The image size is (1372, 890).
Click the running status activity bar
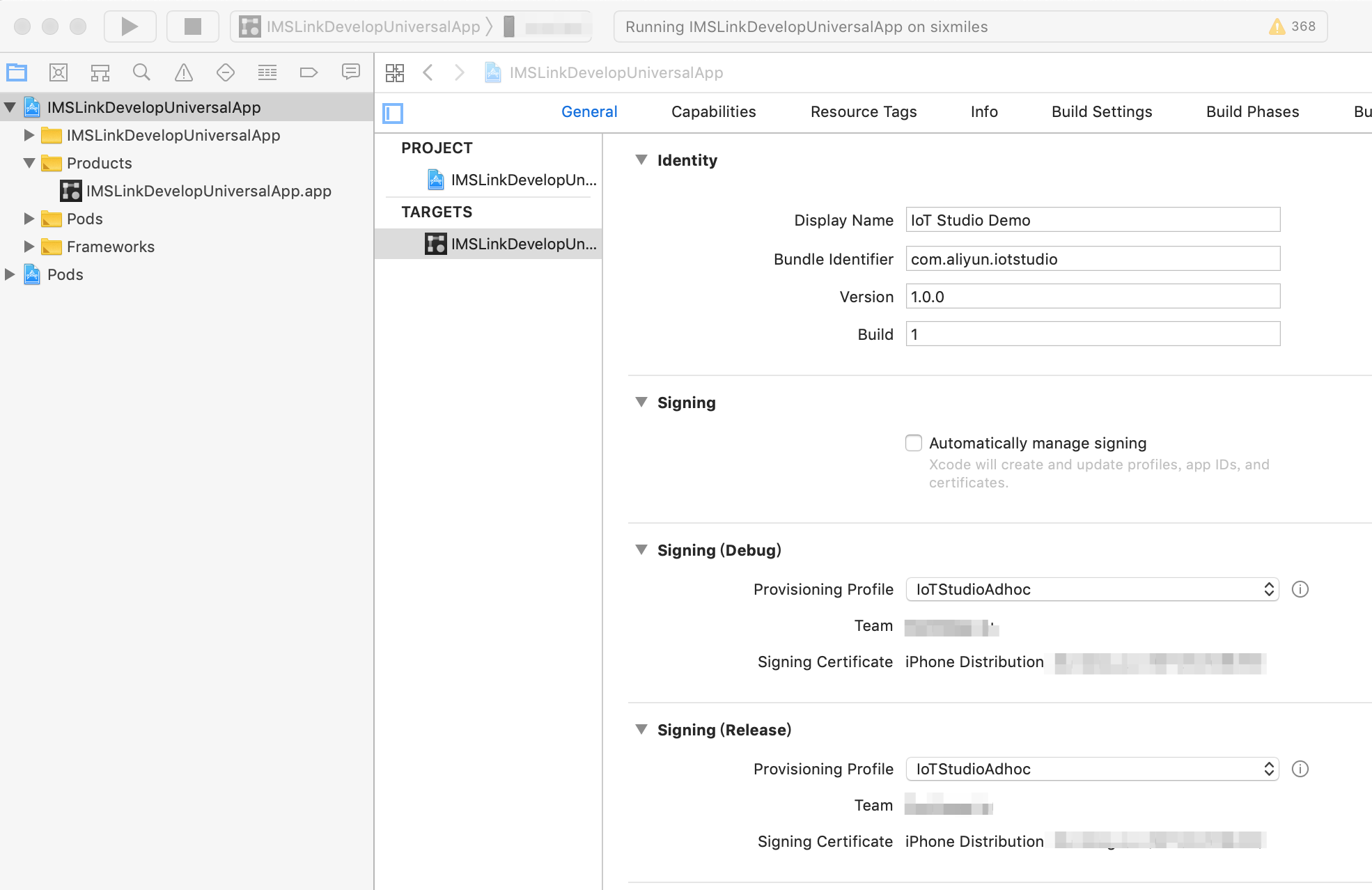click(x=970, y=26)
